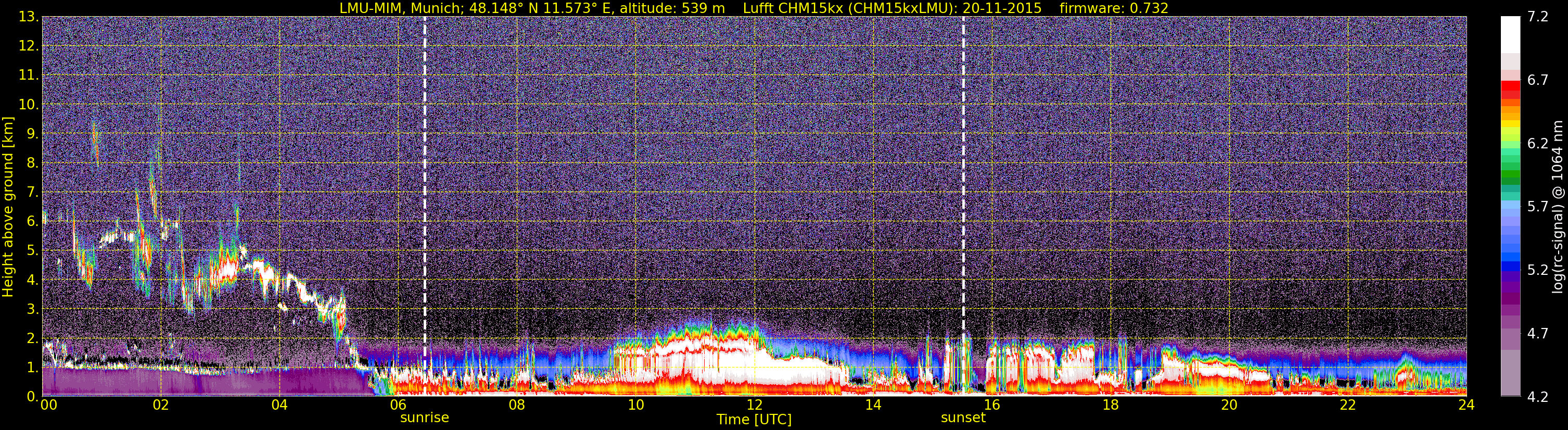This screenshot has height=430, width=1568.
Task: Click the time axis tick label 08
Action: (517, 406)
